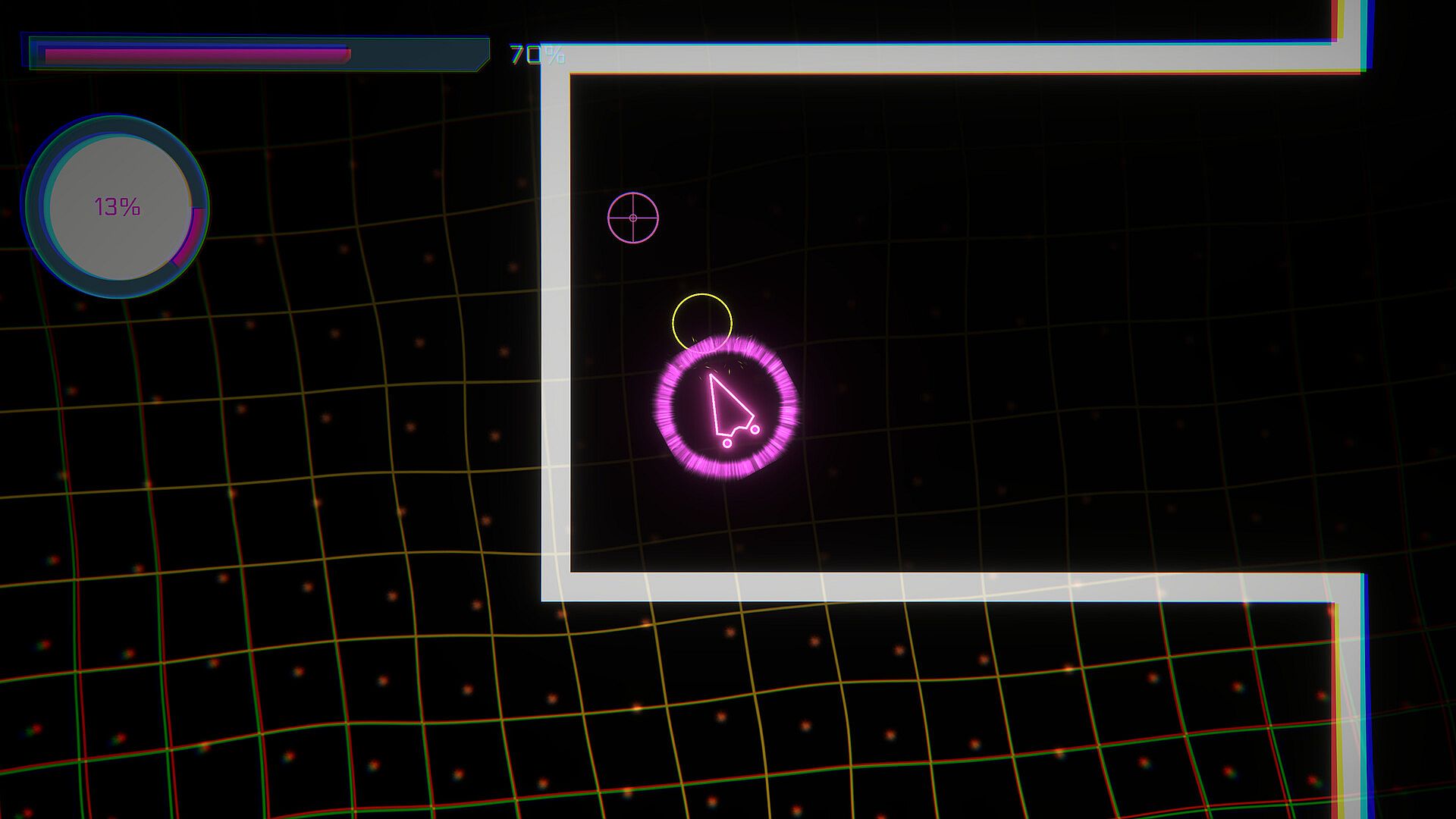Click the 70% health percentage text
The height and width of the screenshot is (819, 1456).
coord(536,55)
